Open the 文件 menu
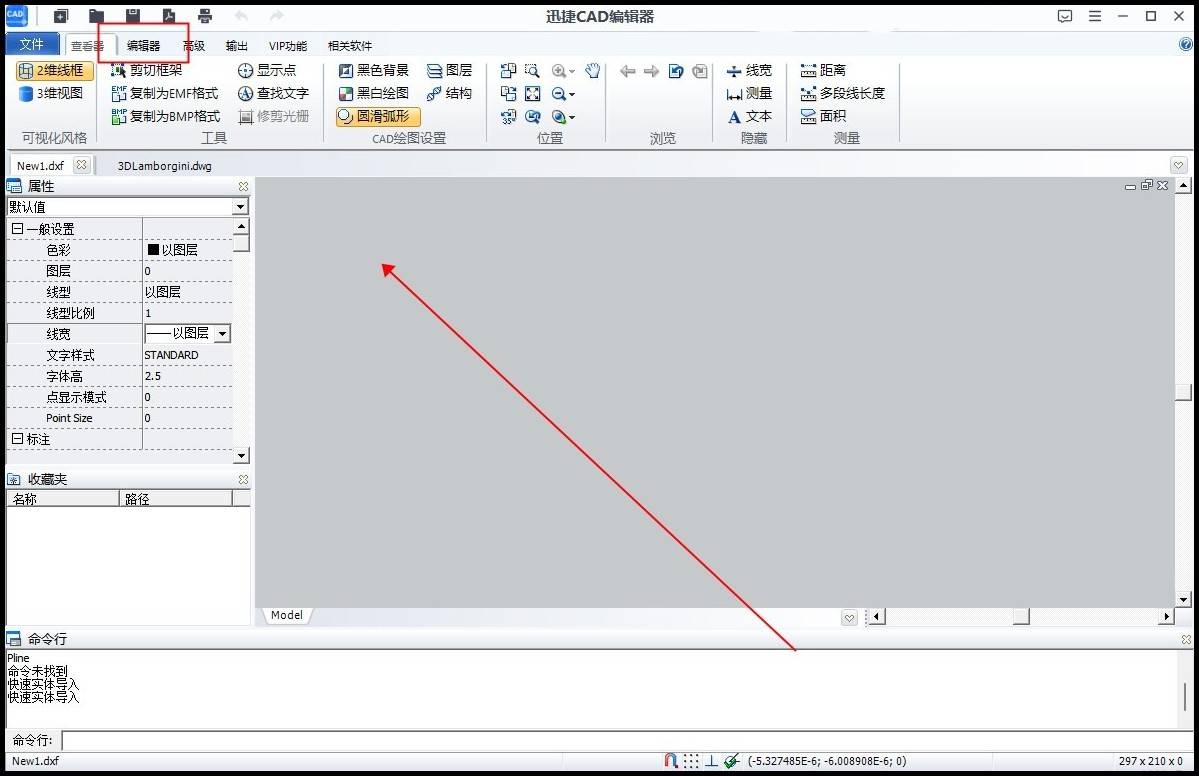This screenshot has width=1199, height=776. tap(31, 44)
